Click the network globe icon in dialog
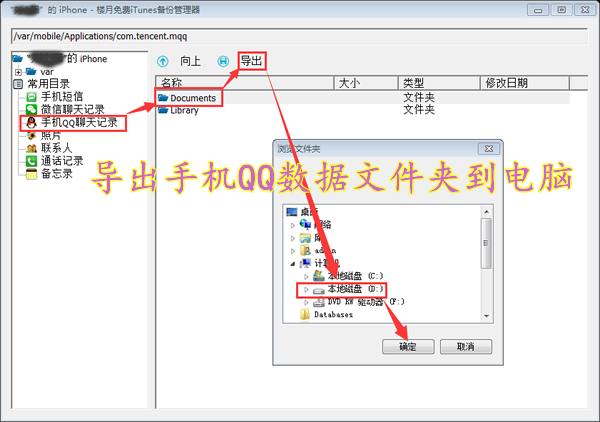Screen dimensions: 600x422 point(305,224)
